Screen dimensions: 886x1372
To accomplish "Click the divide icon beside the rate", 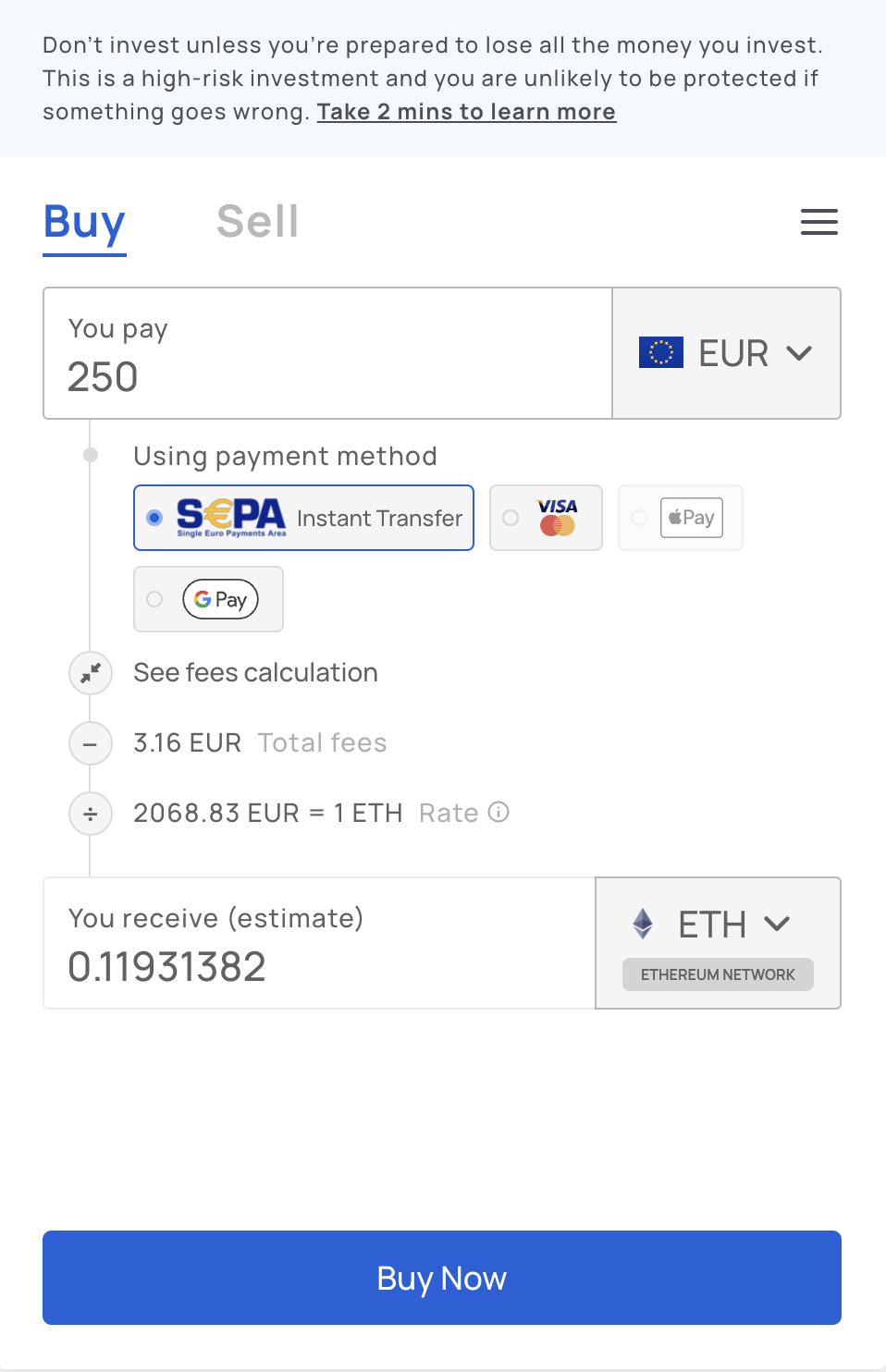I will [91, 814].
